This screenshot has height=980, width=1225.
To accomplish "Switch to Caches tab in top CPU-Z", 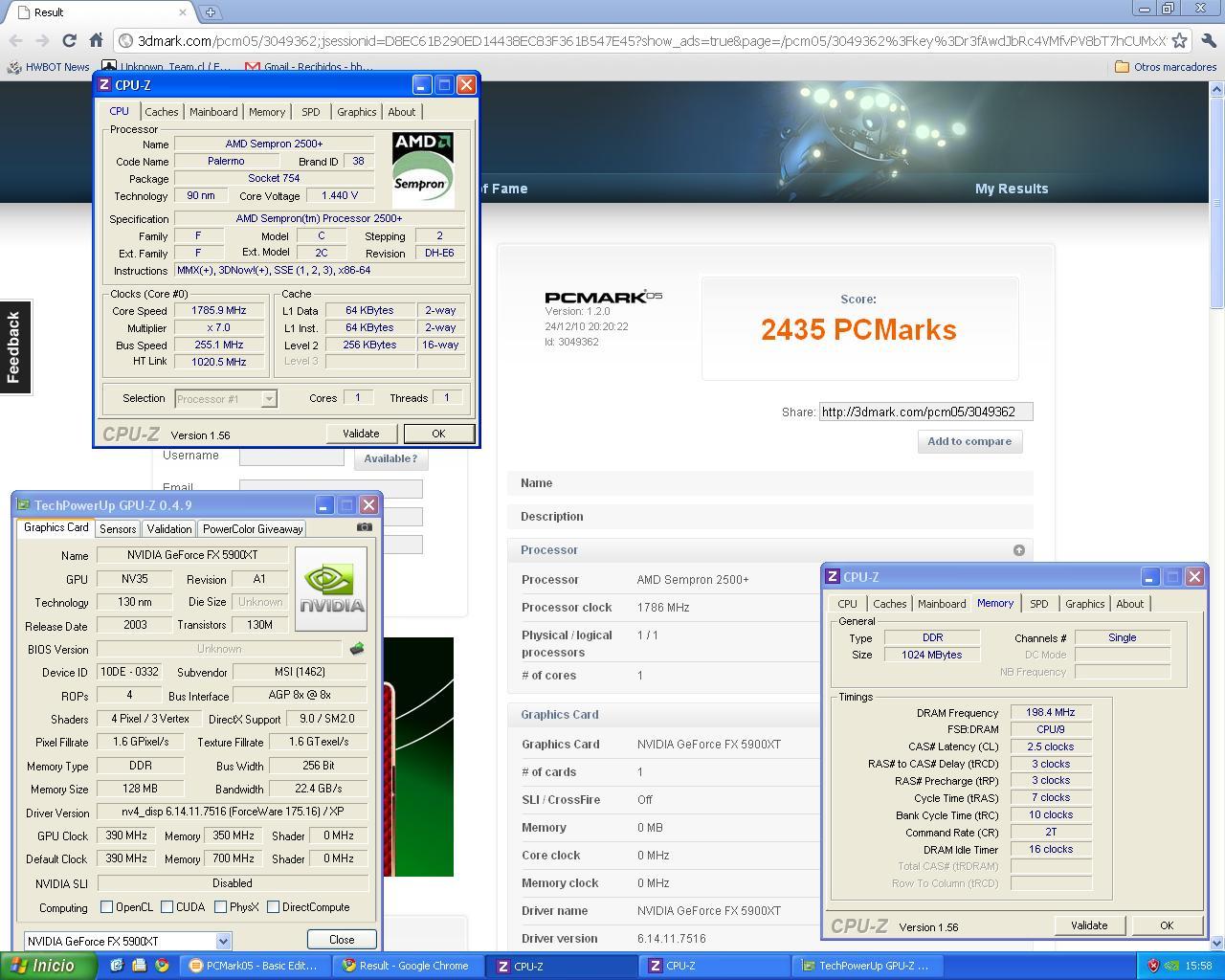I will (161, 112).
